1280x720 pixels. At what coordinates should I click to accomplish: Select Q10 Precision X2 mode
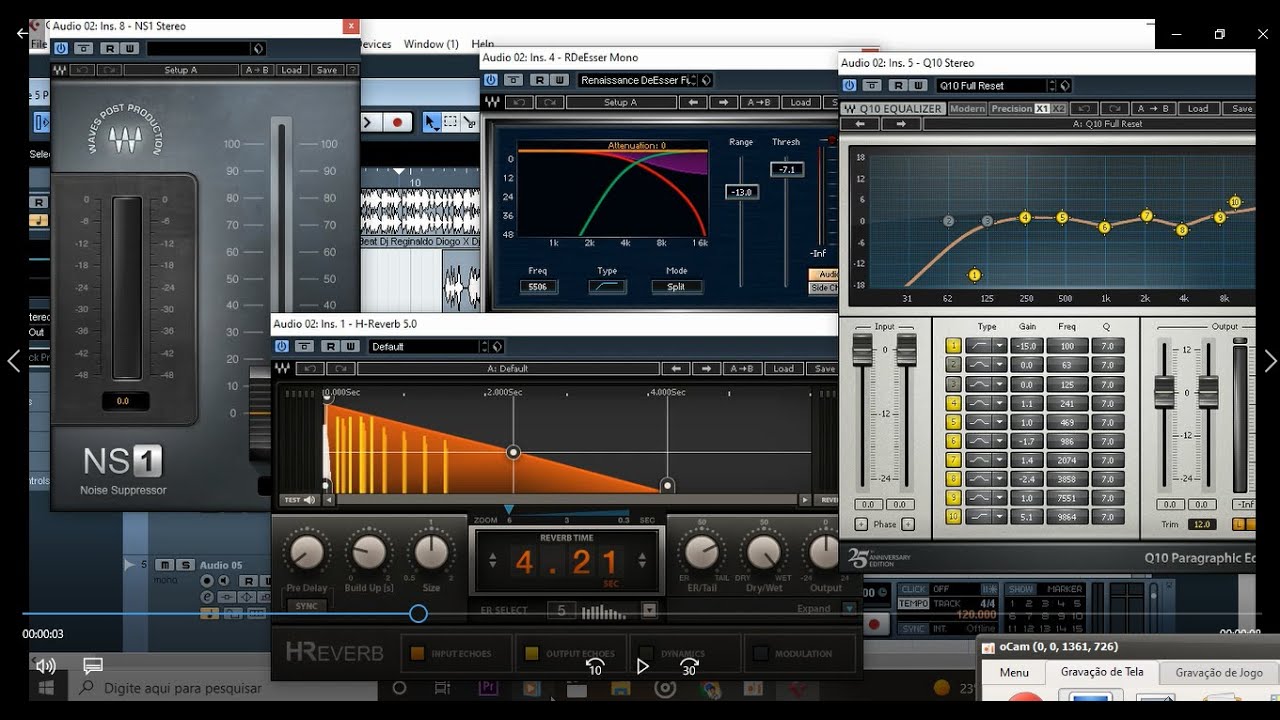point(1058,109)
